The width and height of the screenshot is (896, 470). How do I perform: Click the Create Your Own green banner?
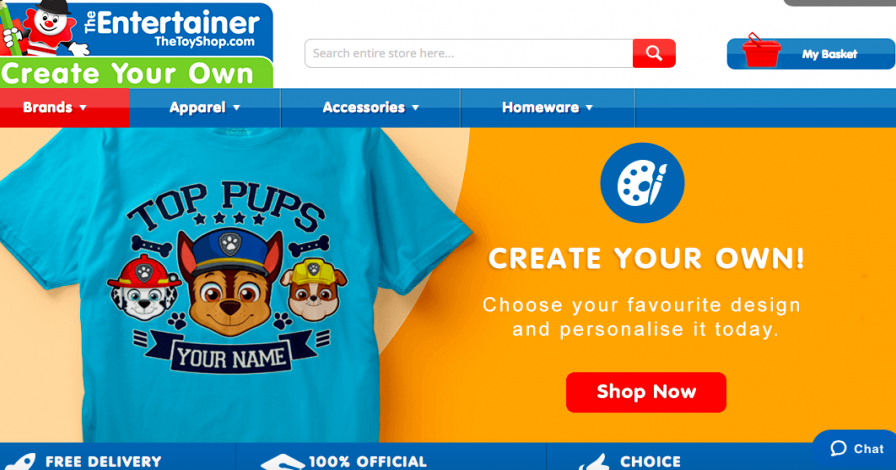pyautogui.click(x=136, y=73)
